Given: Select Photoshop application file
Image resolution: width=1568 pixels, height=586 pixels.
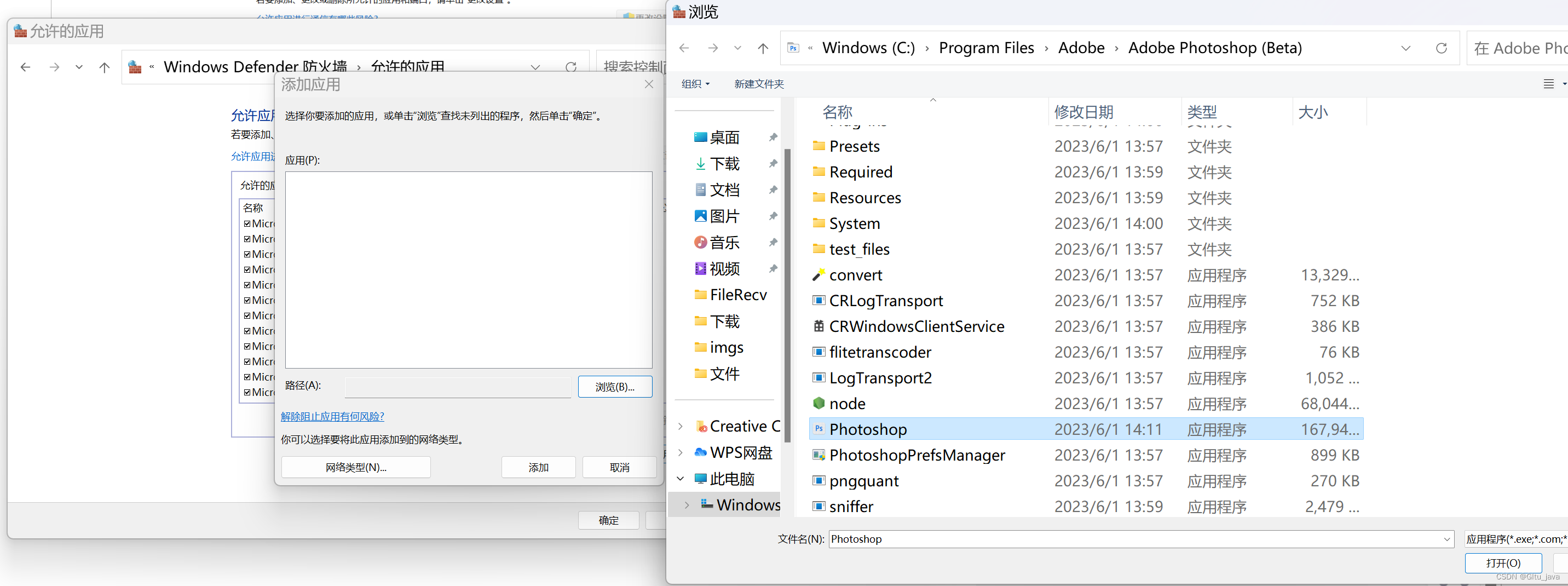Looking at the screenshot, I should (x=1086, y=429).
